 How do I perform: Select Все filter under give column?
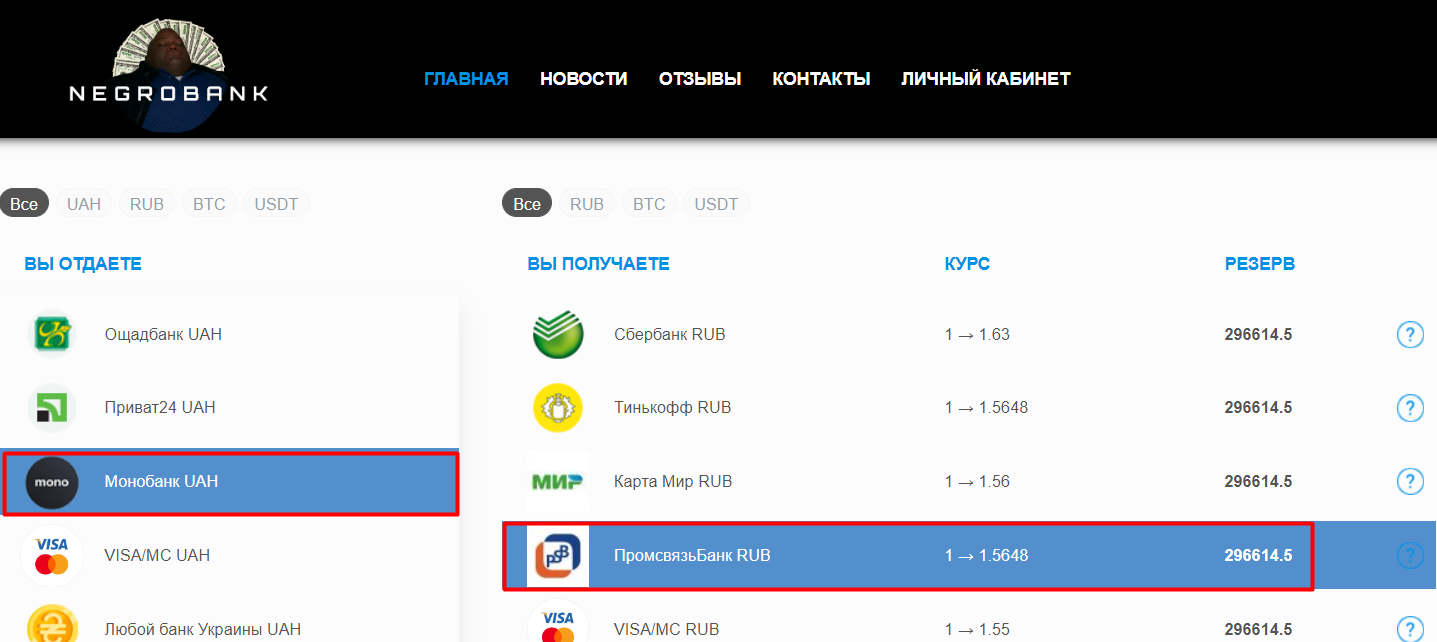pyautogui.click(x=24, y=204)
